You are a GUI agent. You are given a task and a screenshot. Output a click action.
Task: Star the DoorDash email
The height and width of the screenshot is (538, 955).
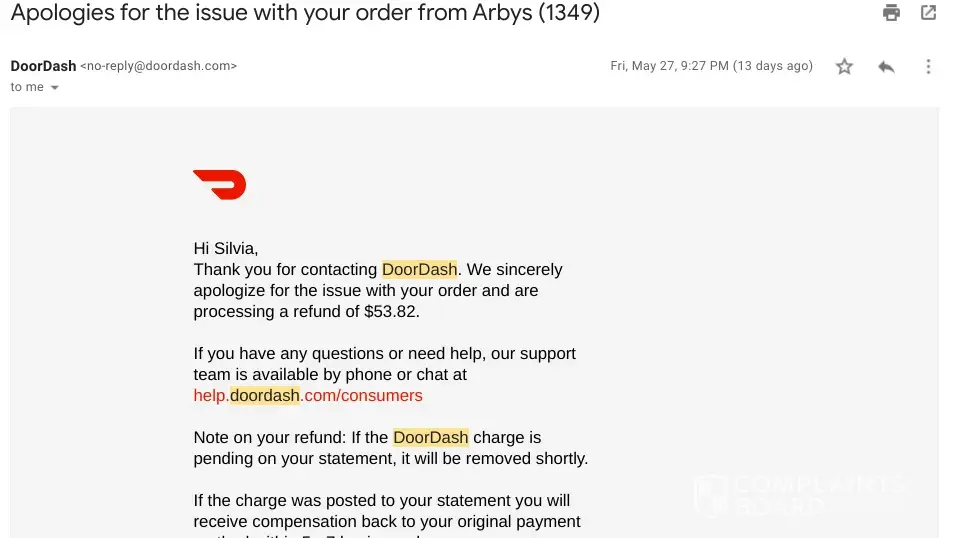tap(845, 67)
